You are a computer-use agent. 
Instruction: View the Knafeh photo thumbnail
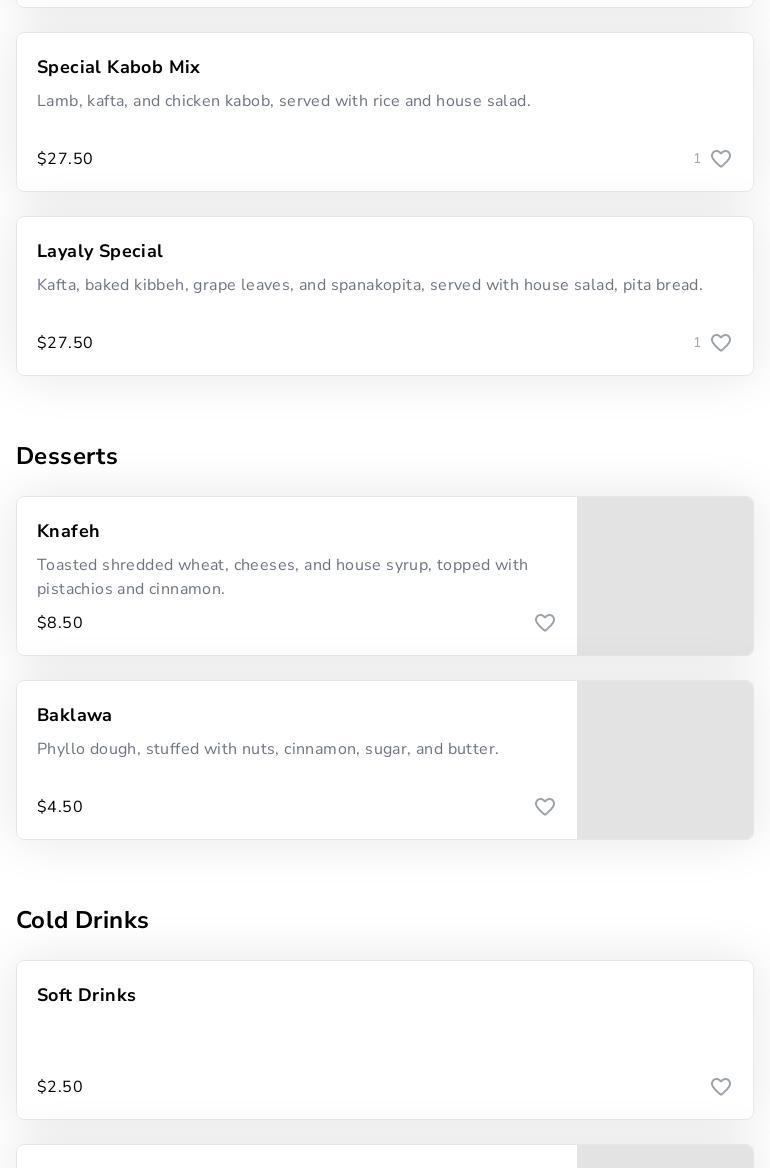click(665, 576)
